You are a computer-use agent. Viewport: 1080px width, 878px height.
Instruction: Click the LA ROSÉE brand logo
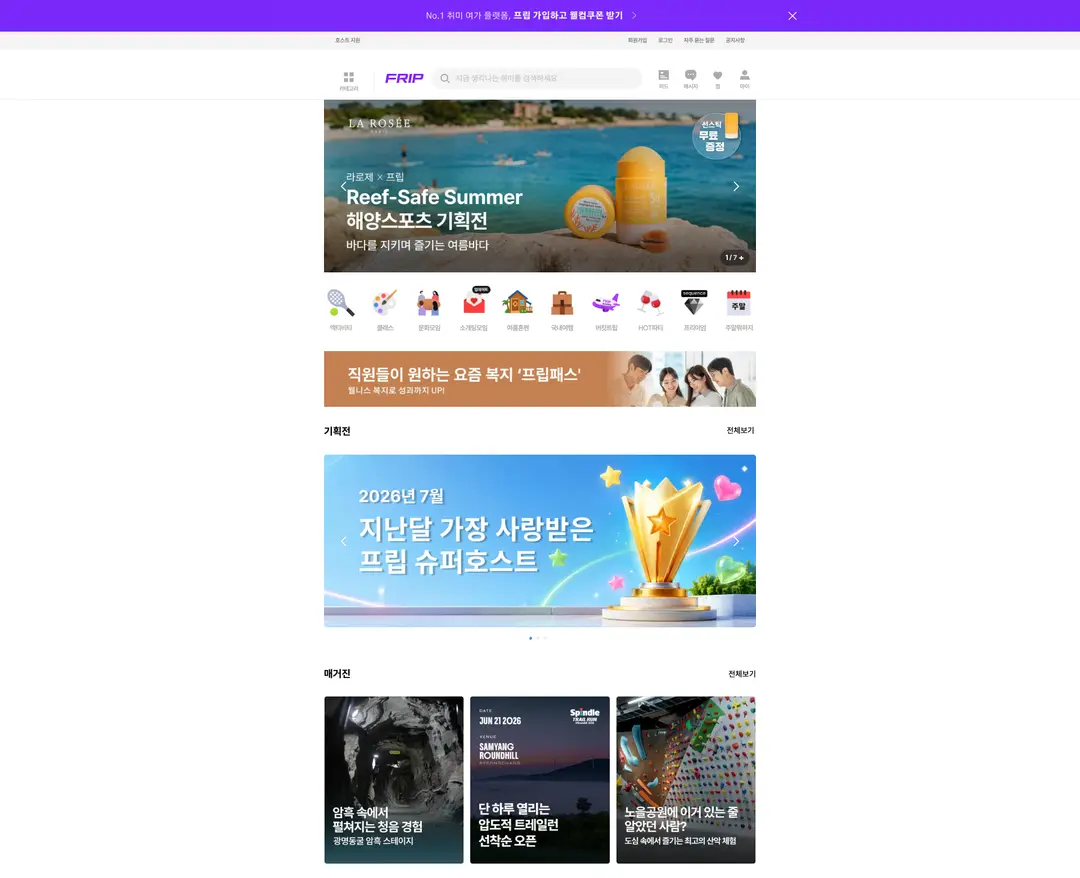(x=379, y=124)
